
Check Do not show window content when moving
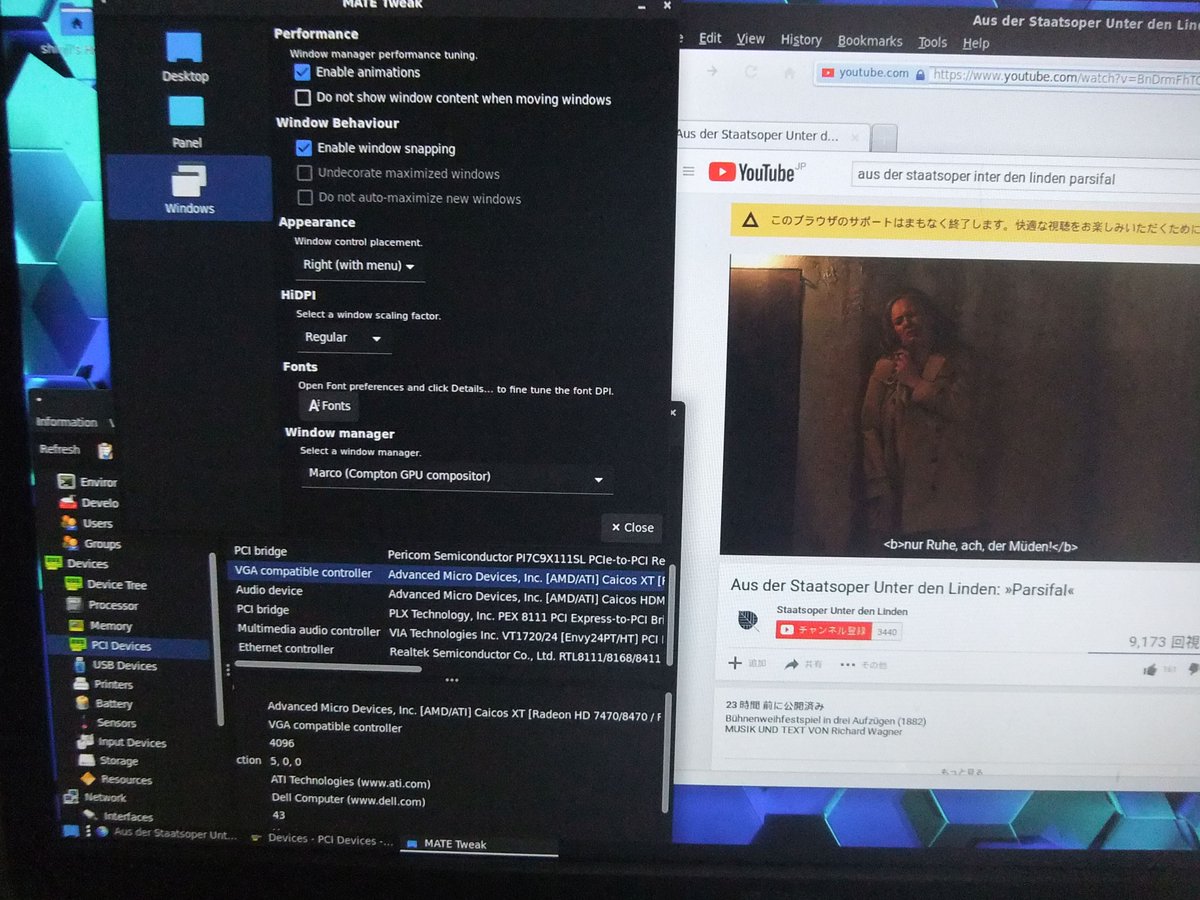303,98
